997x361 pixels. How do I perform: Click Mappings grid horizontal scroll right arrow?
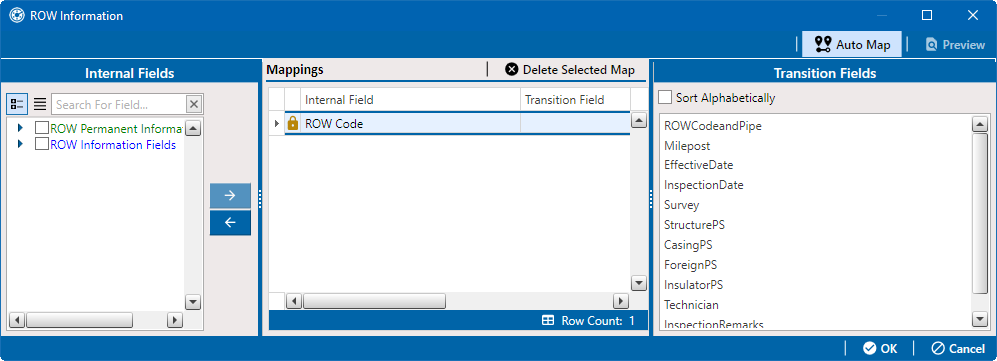tap(621, 301)
